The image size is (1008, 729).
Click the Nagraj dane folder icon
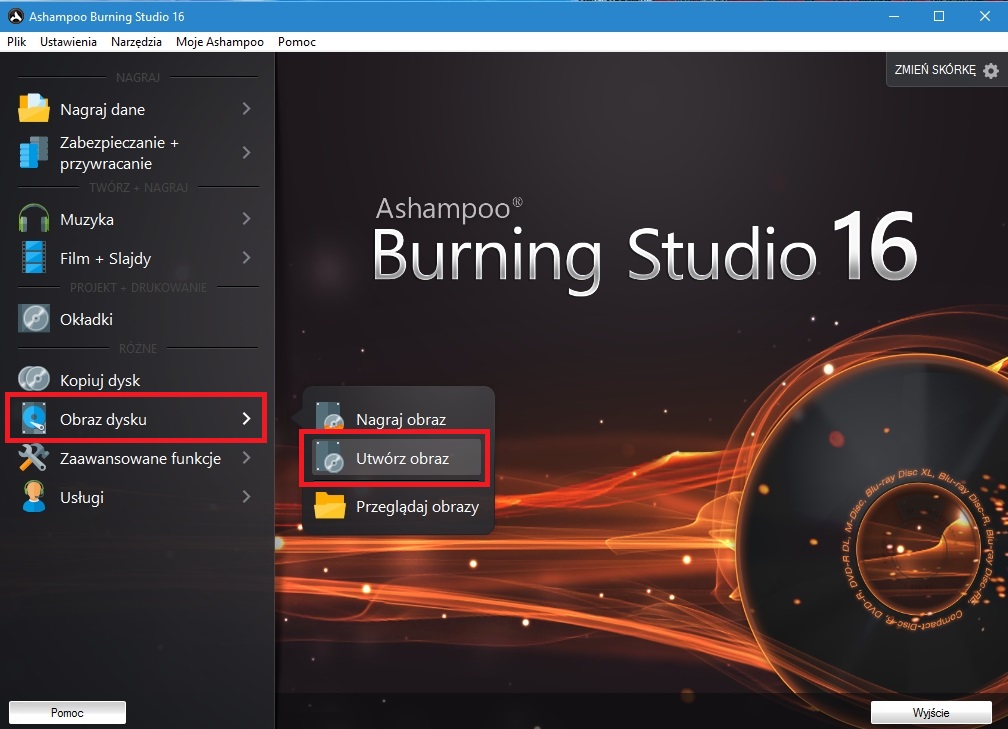point(34,108)
